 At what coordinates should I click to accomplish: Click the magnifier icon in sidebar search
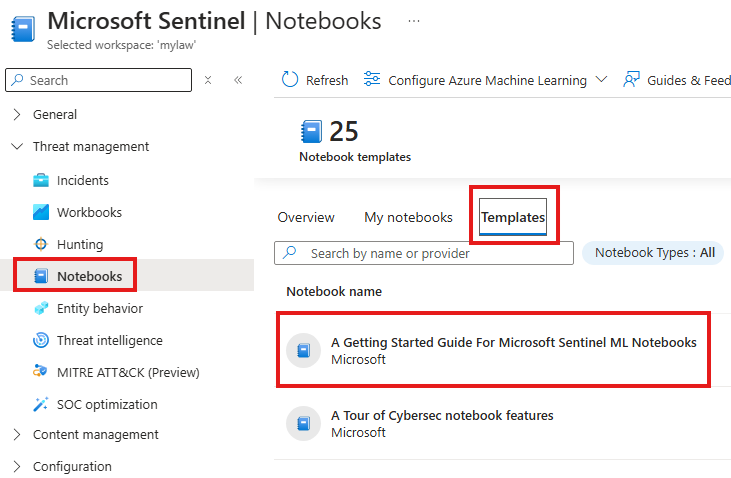pyautogui.click(x=17, y=80)
